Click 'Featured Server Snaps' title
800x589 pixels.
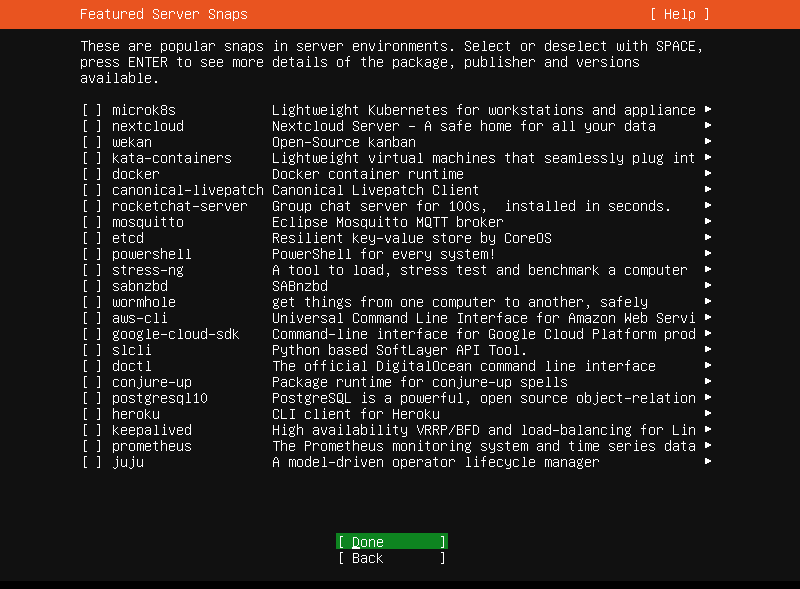pyautogui.click(x=164, y=14)
